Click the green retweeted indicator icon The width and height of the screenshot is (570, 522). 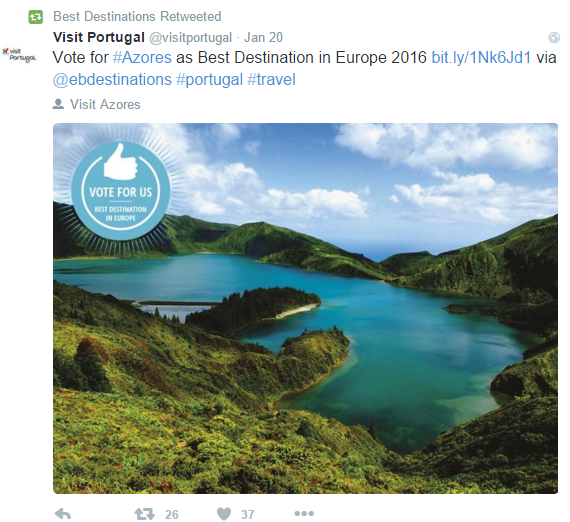[36, 17]
